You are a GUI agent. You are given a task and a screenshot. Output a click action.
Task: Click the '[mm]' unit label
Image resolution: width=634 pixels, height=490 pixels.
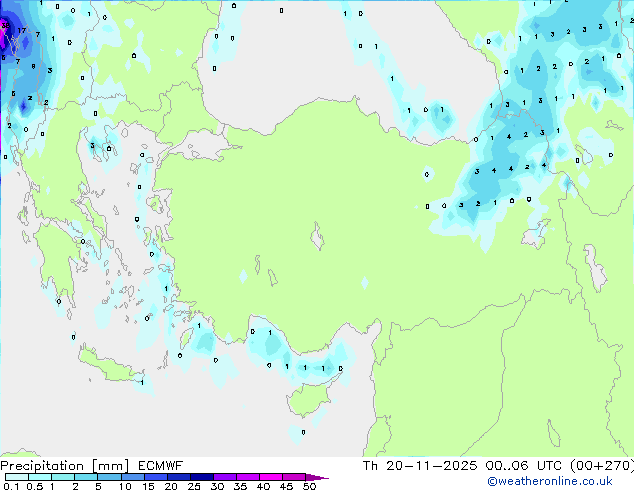click(x=111, y=466)
